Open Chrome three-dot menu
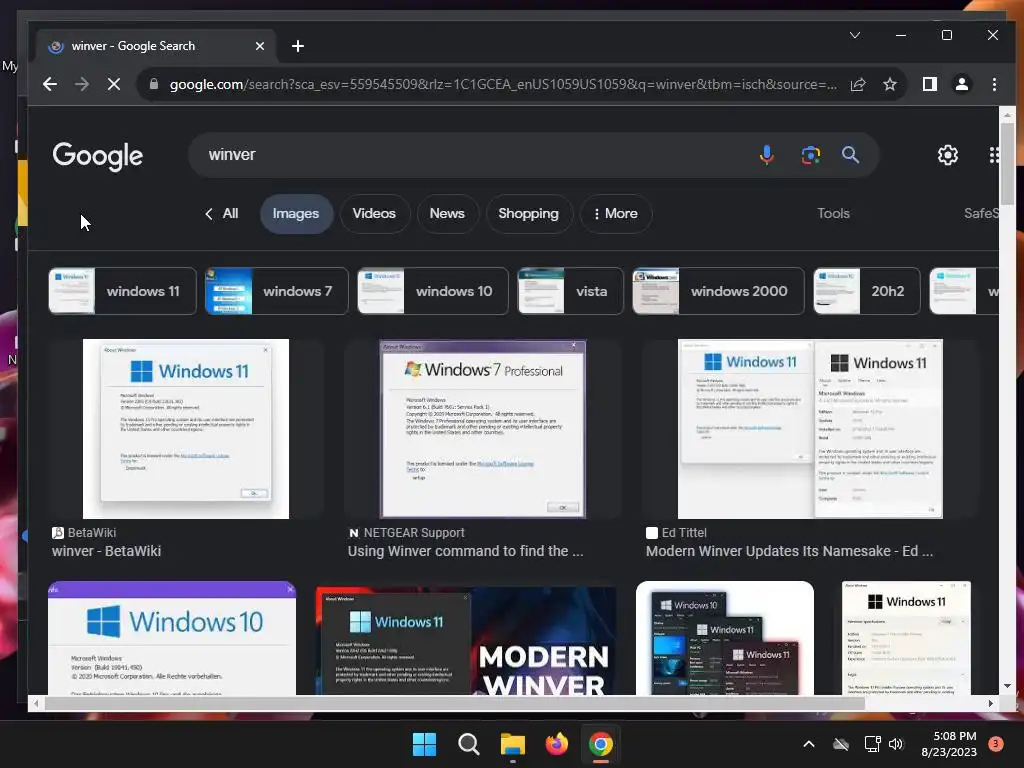 coord(994,84)
